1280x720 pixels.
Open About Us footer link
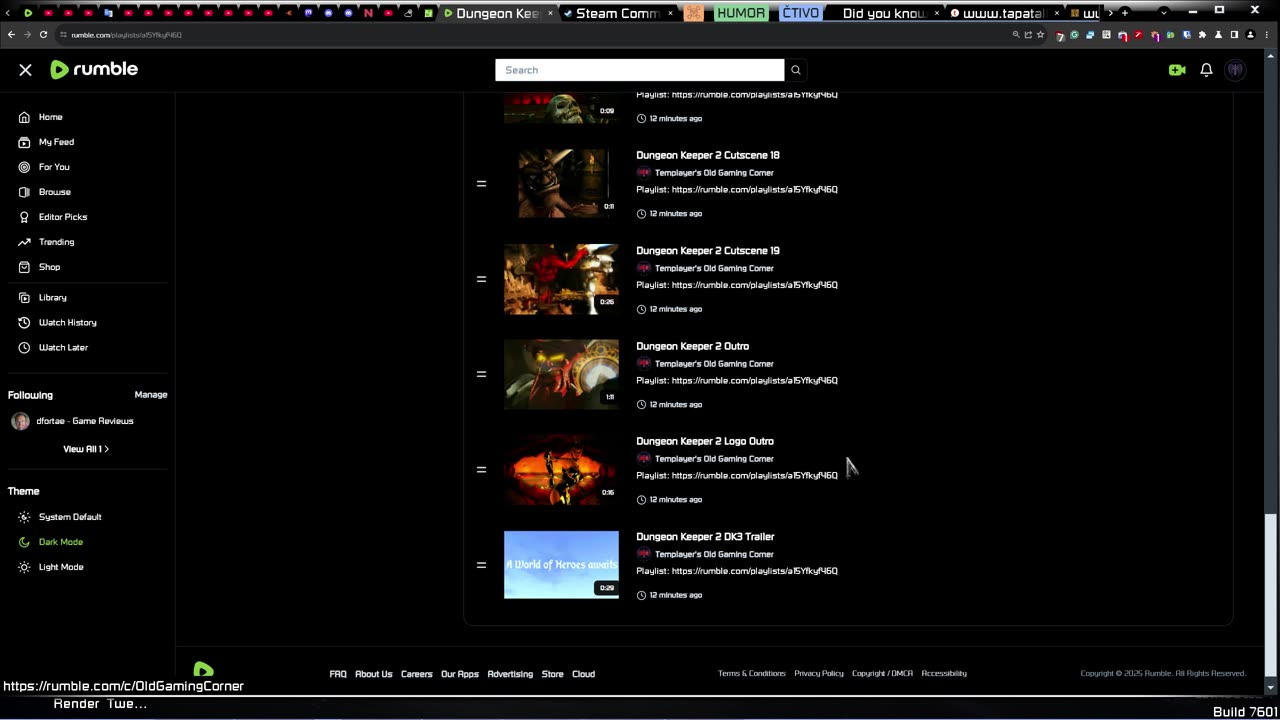tap(374, 674)
